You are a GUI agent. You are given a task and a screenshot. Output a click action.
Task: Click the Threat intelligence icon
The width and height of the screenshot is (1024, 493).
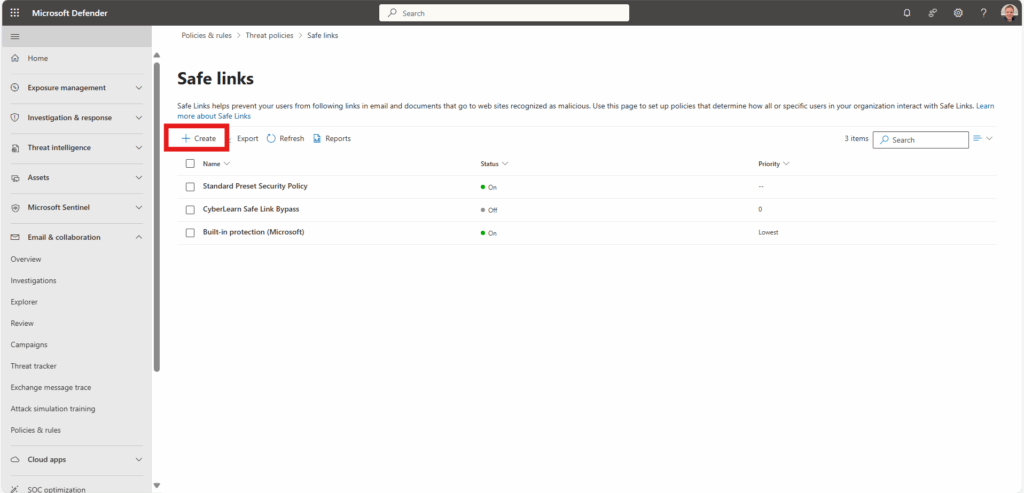point(15,148)
